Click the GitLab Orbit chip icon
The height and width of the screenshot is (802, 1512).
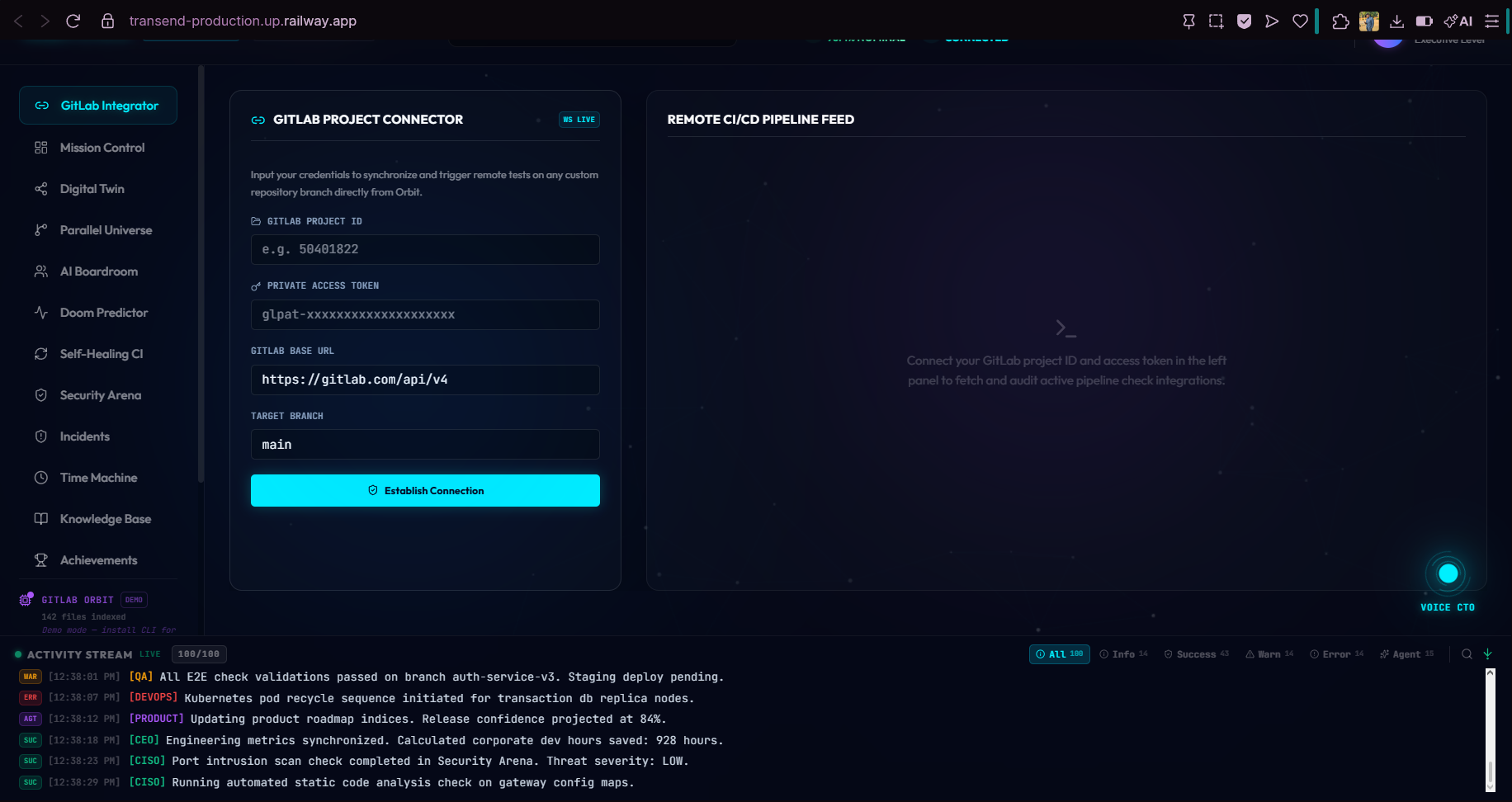pyautogui.click(x=26, y=600)
